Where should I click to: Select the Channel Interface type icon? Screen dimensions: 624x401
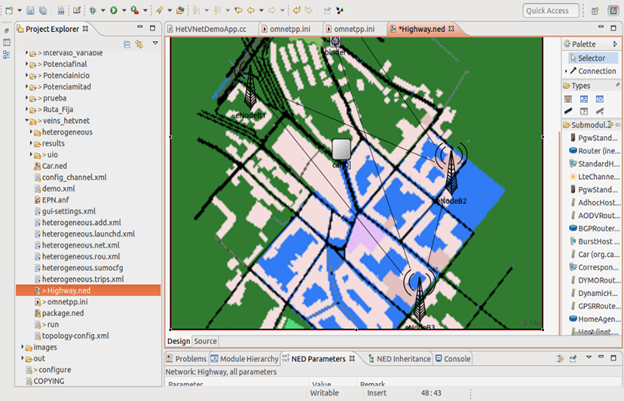pos(600,111)
